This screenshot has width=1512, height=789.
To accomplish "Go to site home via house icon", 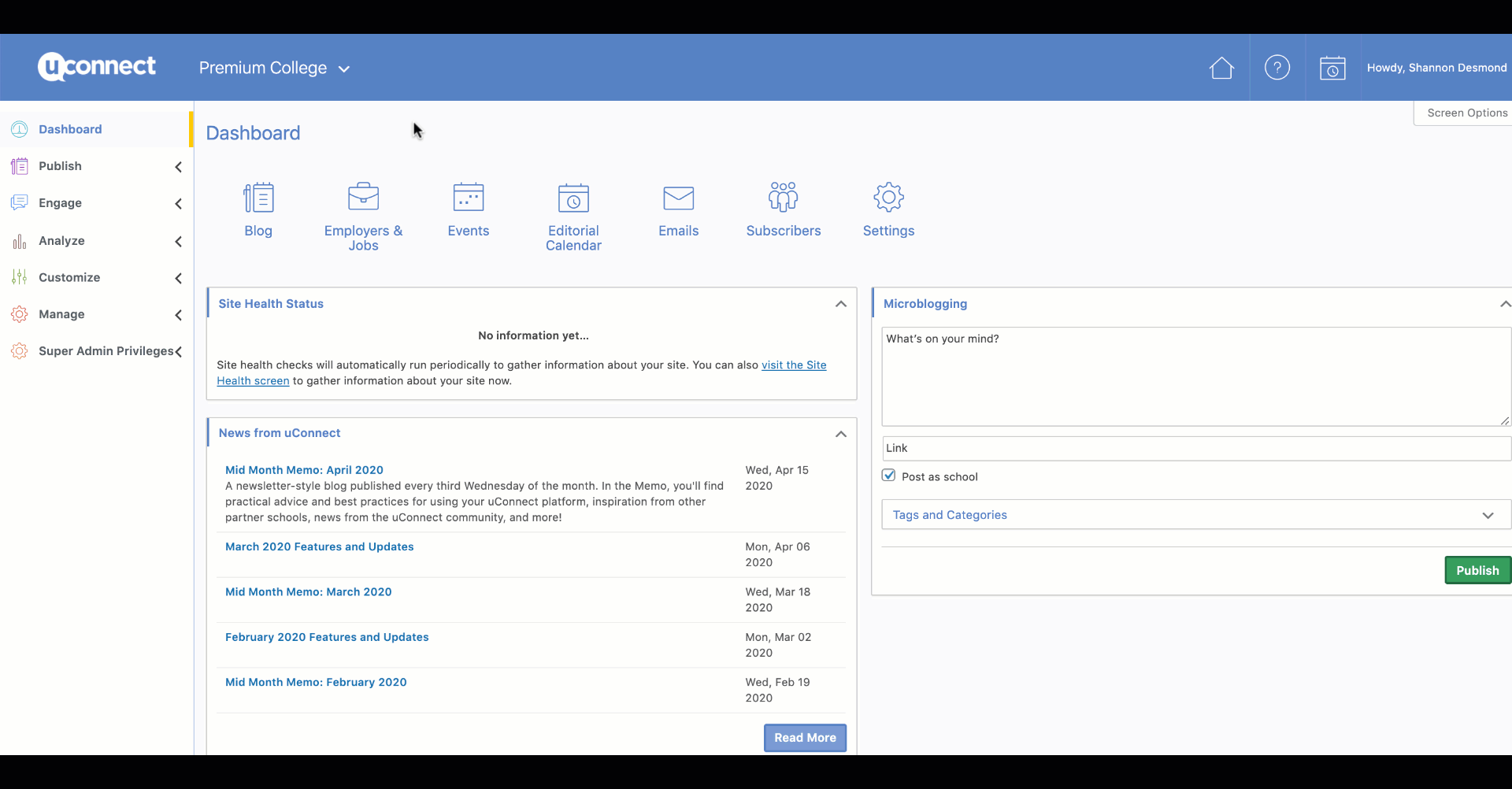I will [x=1221, y=69].
